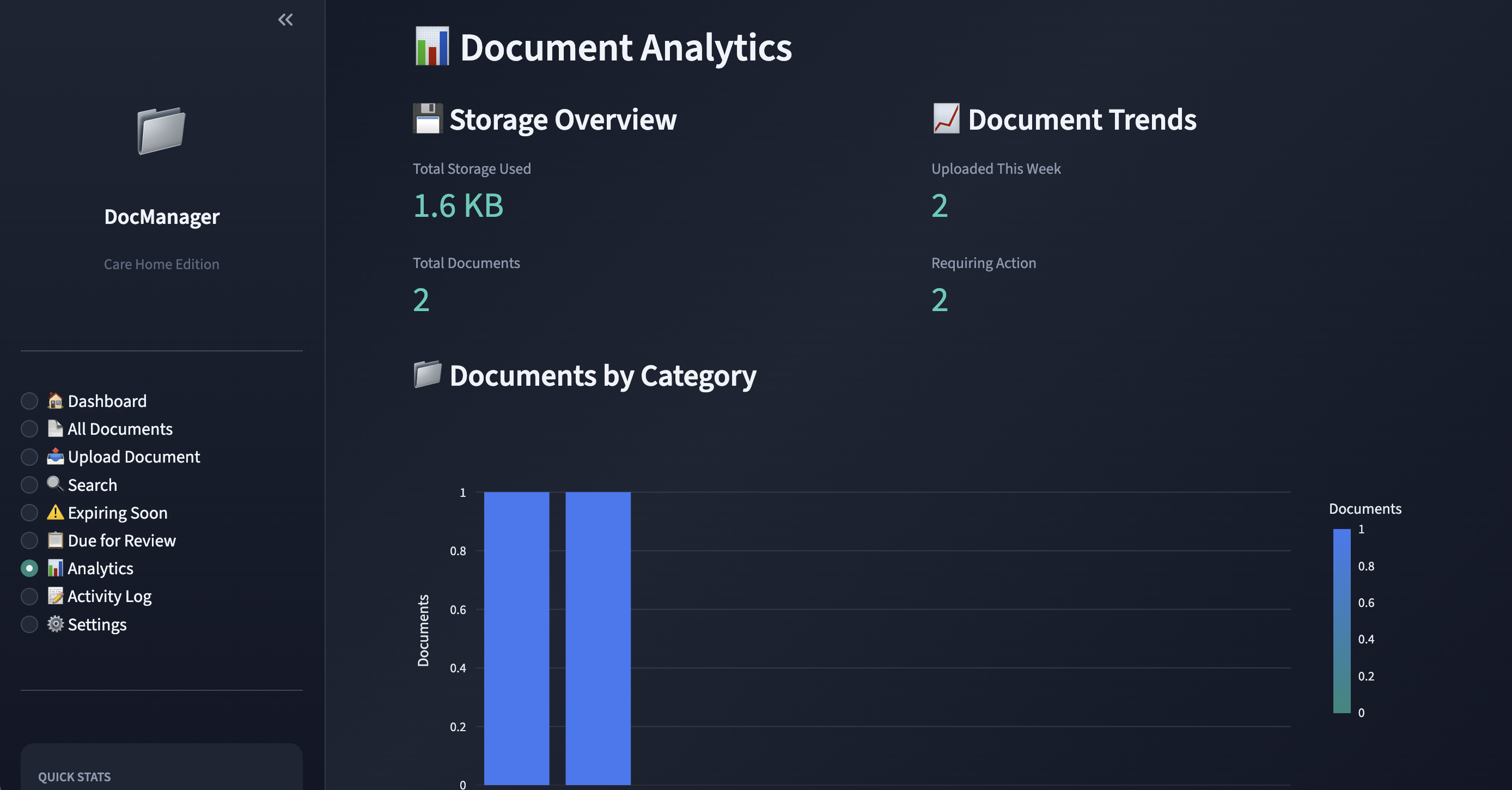The height and width of the screenshot is (790, 1512).
Task: Click the QUICK STATS panel heading
Action: (75, 776)
